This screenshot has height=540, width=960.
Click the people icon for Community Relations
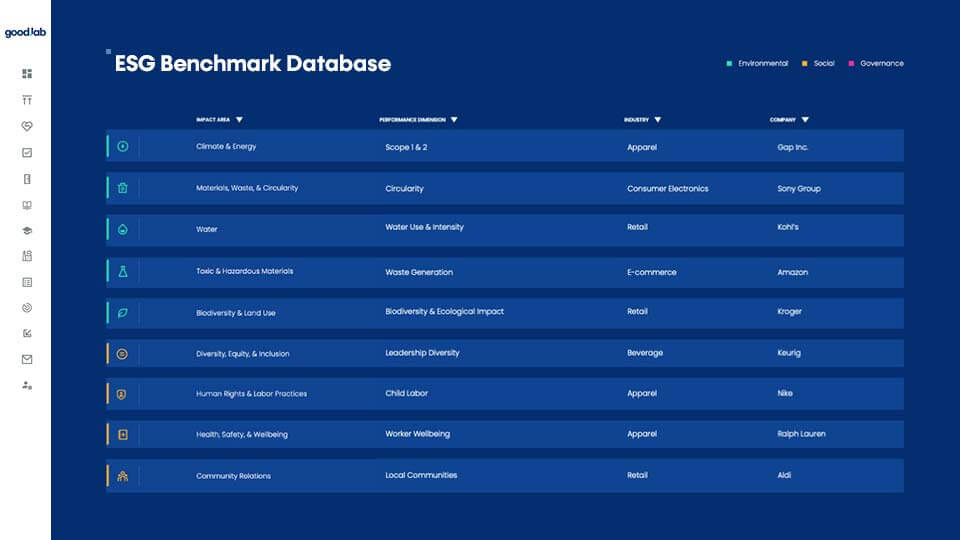point(122,476)
